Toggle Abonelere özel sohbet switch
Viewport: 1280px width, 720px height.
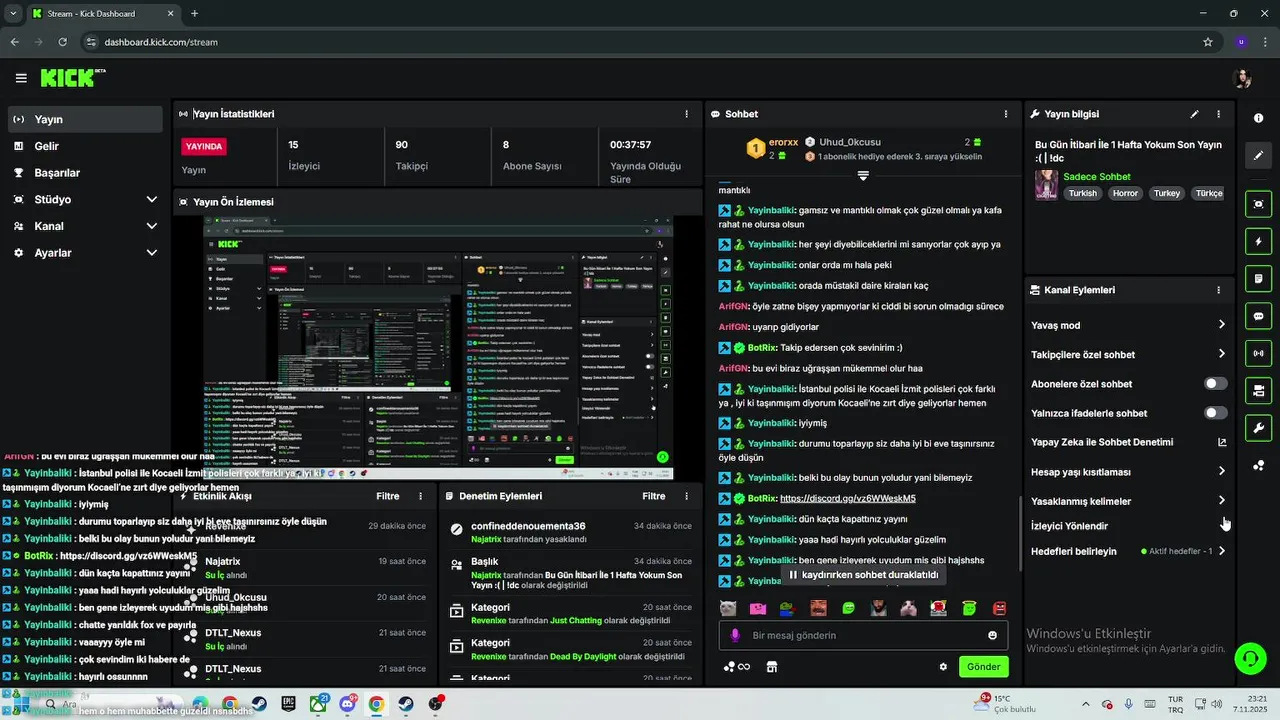tap(1215, 384)
